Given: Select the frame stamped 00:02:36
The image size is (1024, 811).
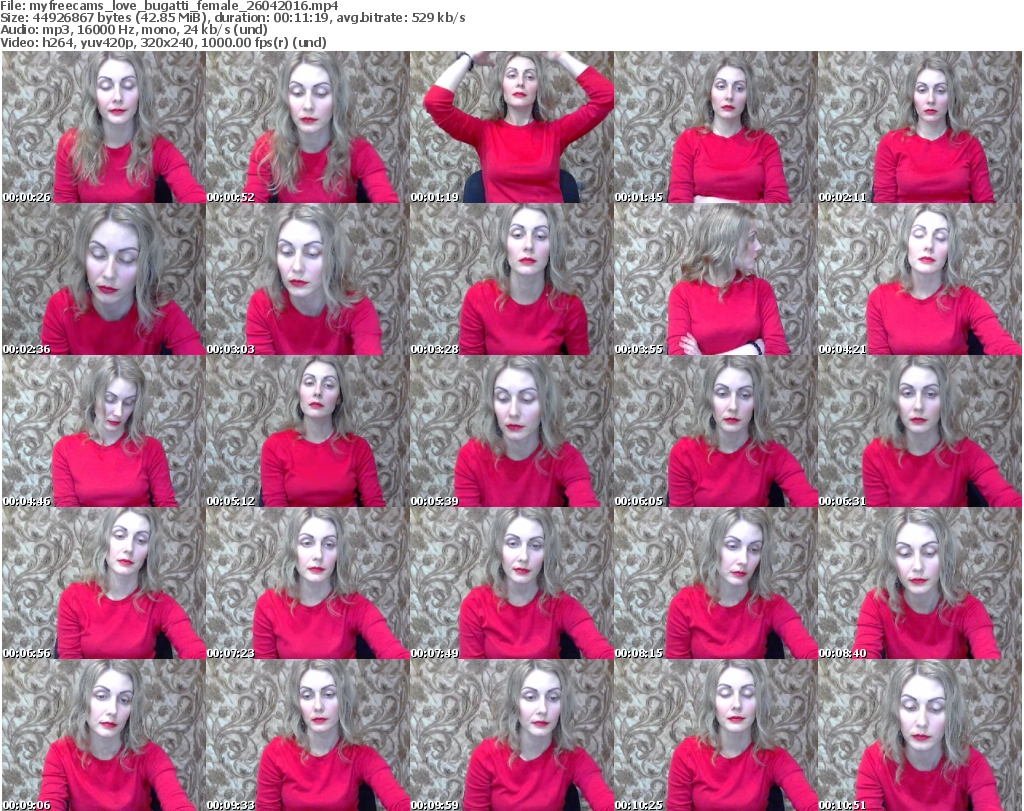Looking at the screenshot, I should point(104,279).
